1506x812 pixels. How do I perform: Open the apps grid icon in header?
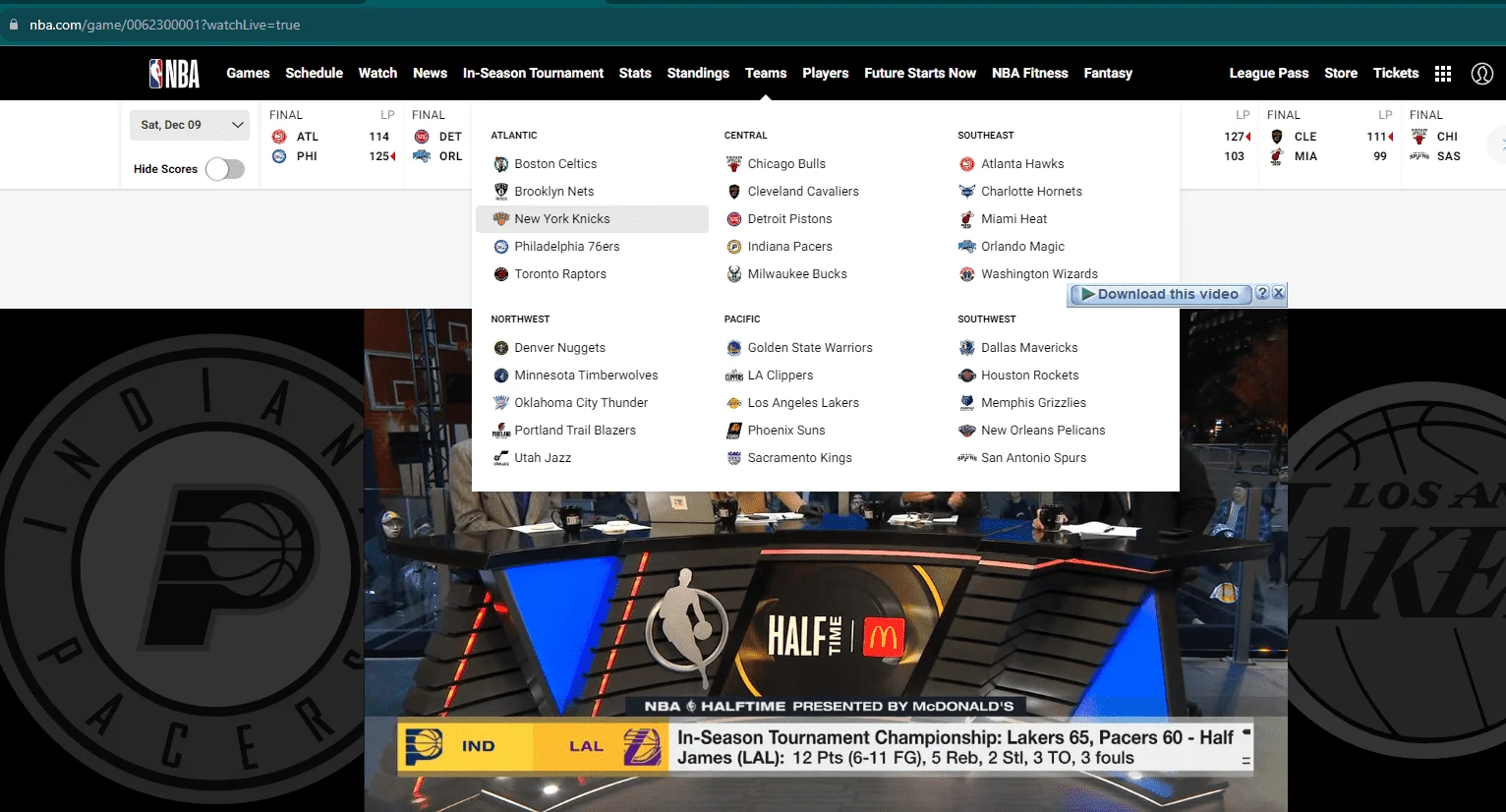click(1443, 73)
